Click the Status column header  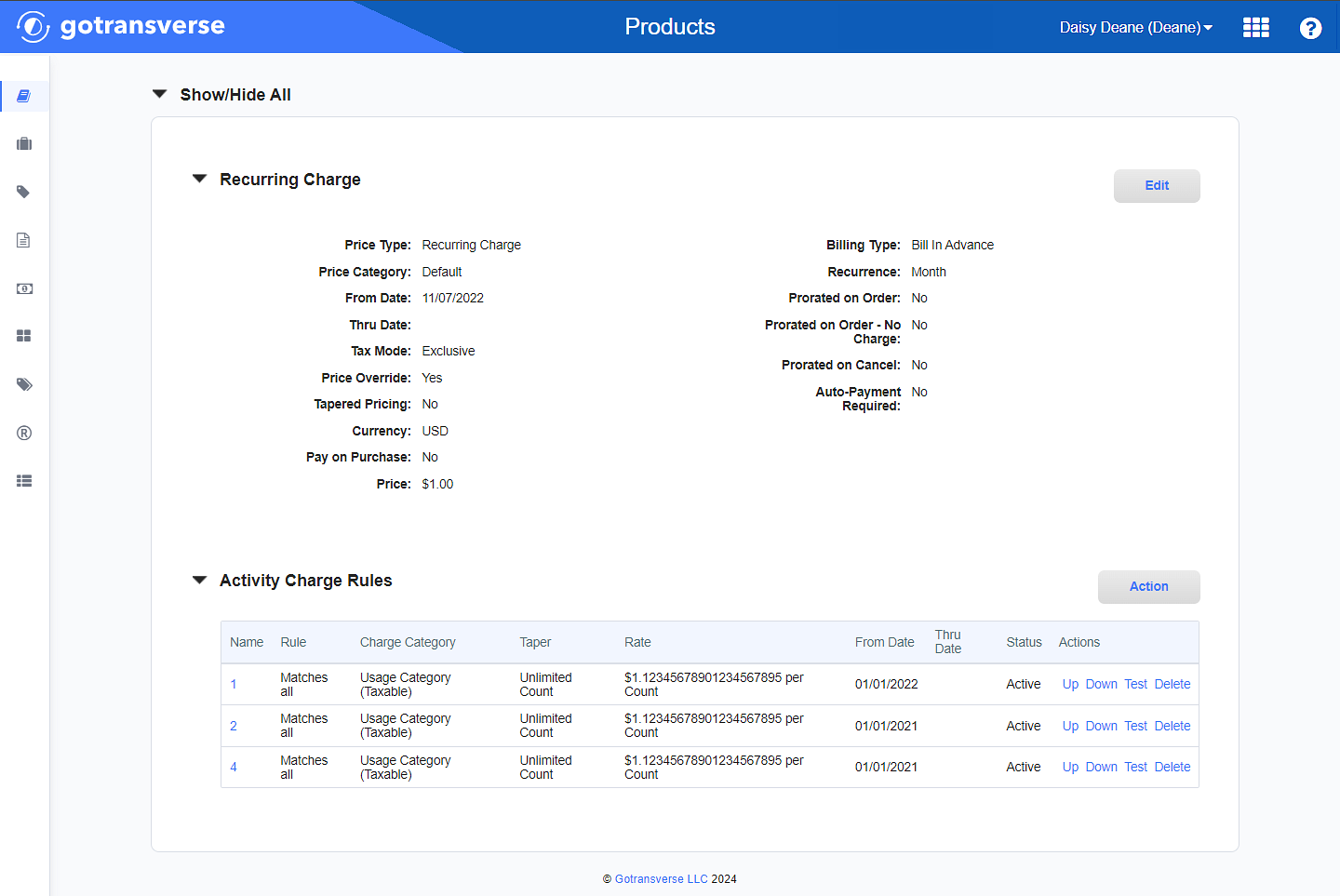(x=1024, y=642)
